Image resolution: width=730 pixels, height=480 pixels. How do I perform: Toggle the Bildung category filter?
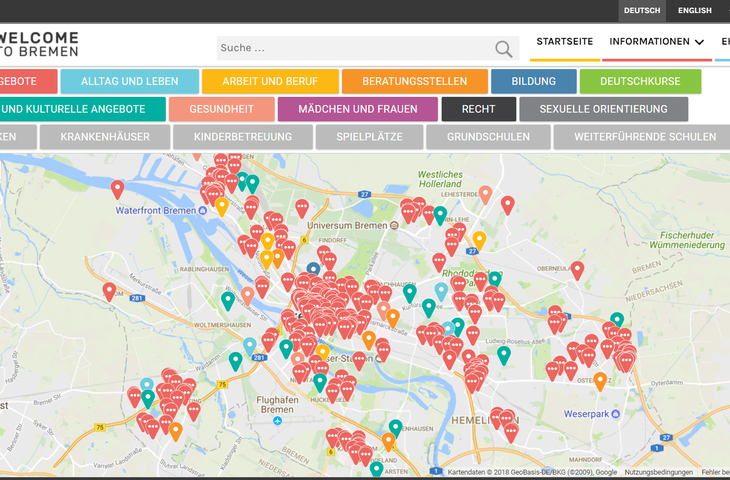pos(533,81)
